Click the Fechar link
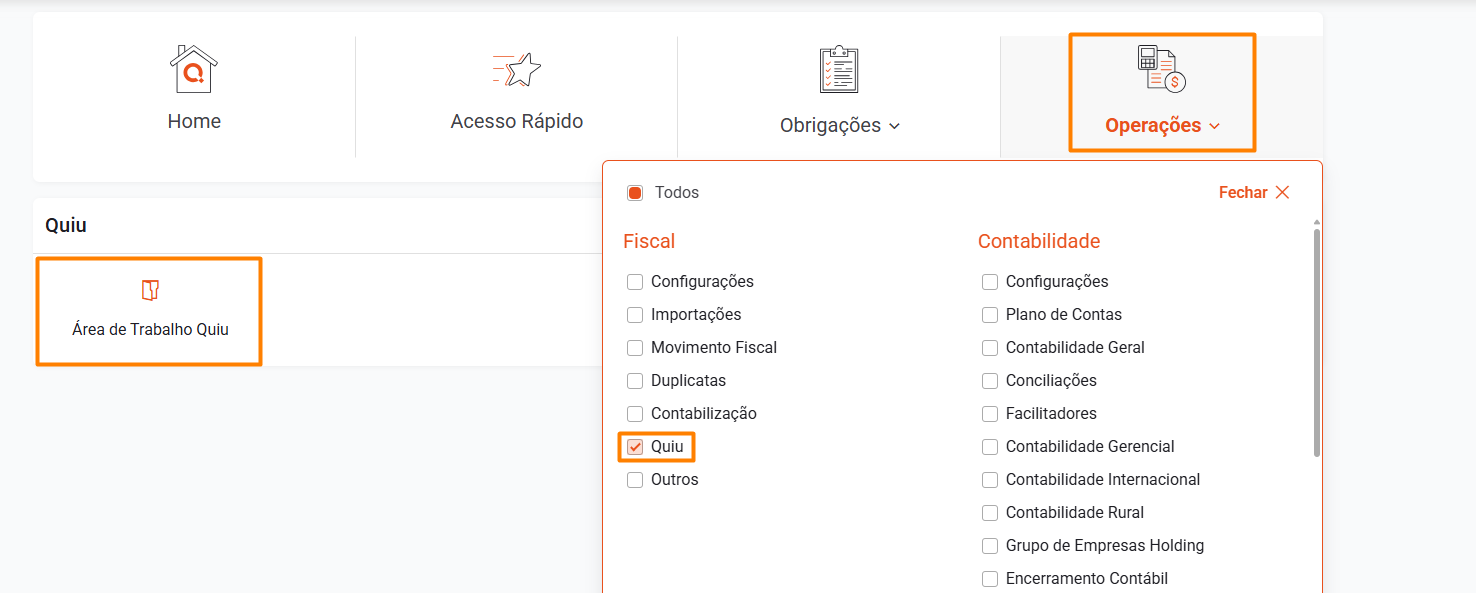 tap(1243, 192)
